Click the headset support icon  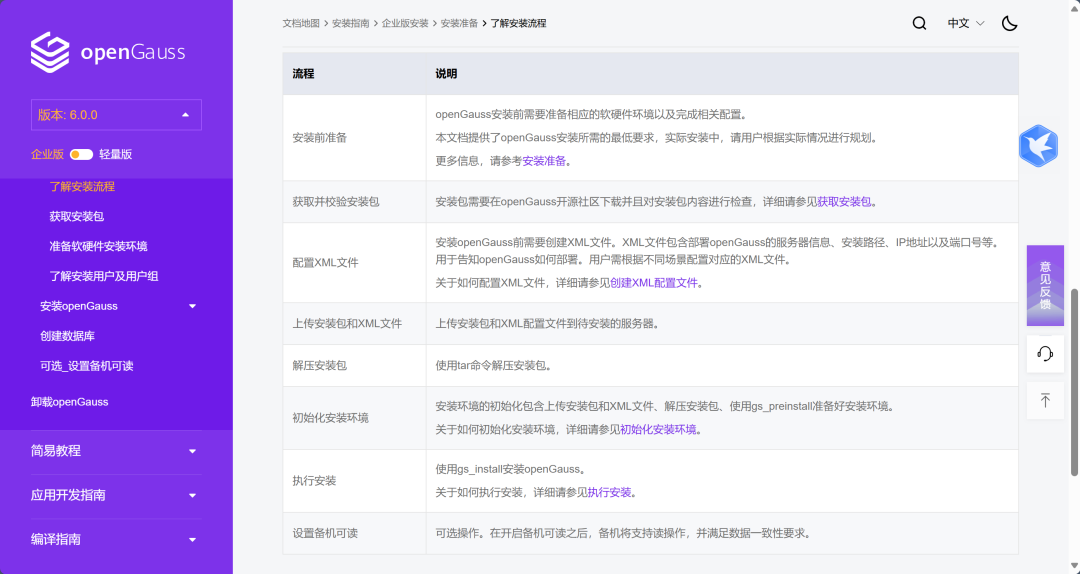pos(1045,354)
